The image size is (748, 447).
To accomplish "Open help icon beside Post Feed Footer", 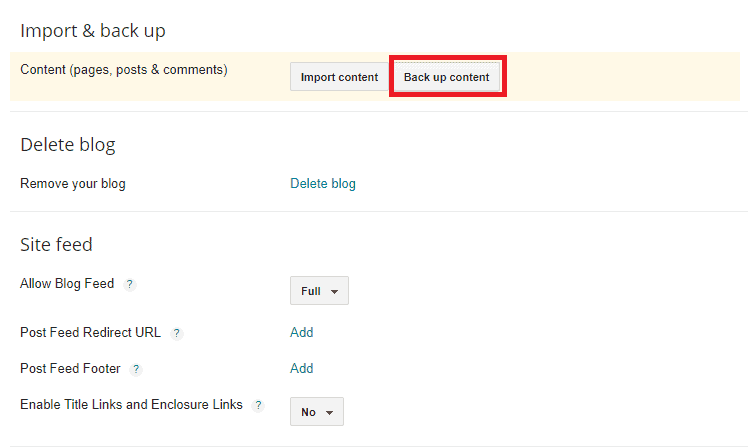I will coord(136,369).
